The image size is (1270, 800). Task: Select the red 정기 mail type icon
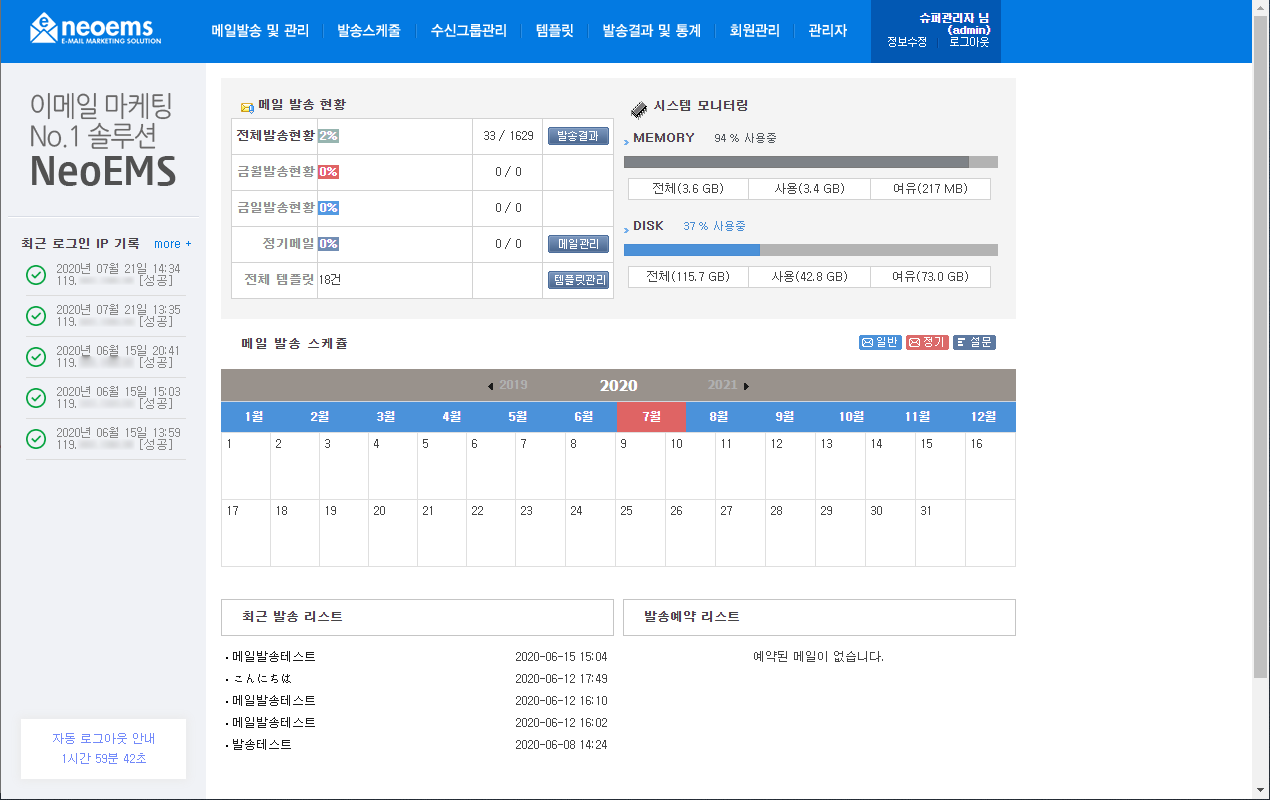click(x=927, y=342)
